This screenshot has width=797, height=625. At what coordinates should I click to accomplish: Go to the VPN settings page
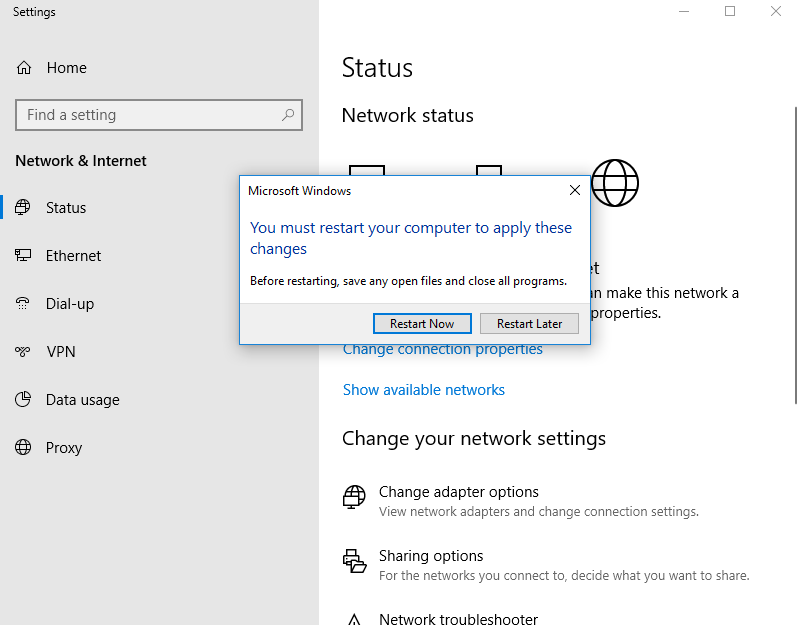click(x=61, y=352)
